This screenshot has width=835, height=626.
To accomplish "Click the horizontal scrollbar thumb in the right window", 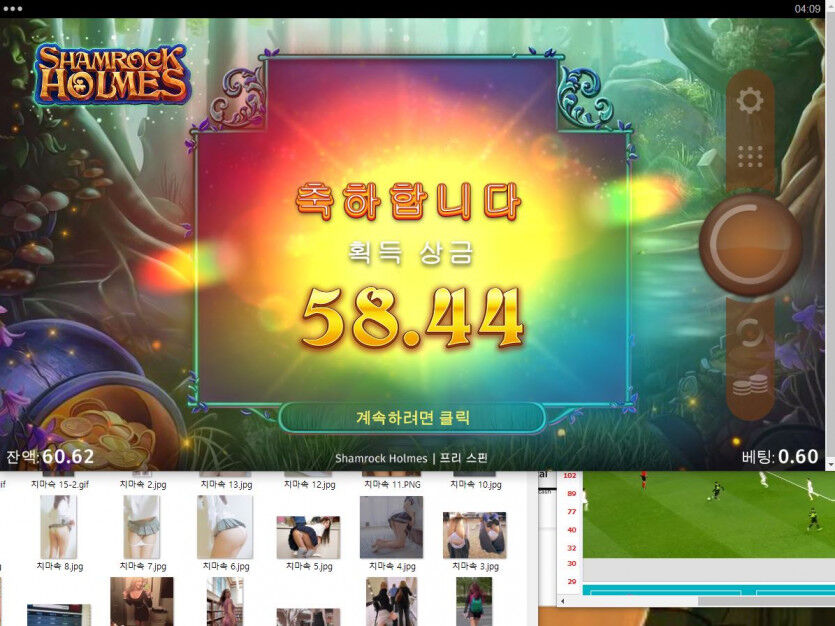I will 766,601.
